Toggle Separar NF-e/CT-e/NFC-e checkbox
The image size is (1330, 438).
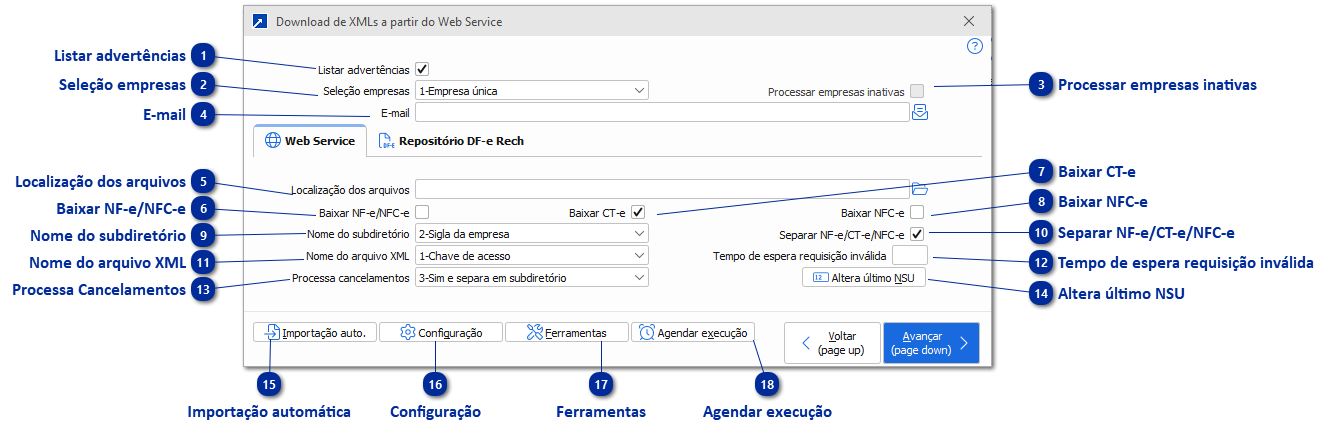point(917,234)
